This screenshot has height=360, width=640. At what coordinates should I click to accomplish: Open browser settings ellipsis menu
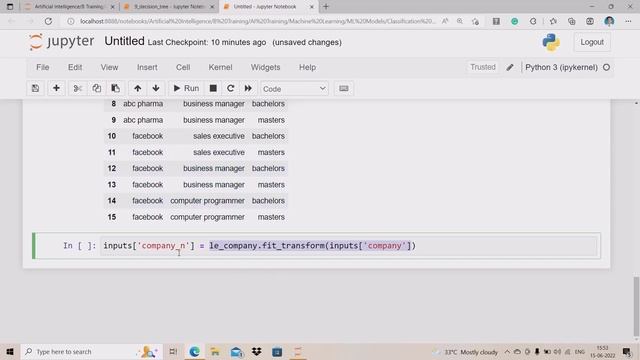pos(628,21)
